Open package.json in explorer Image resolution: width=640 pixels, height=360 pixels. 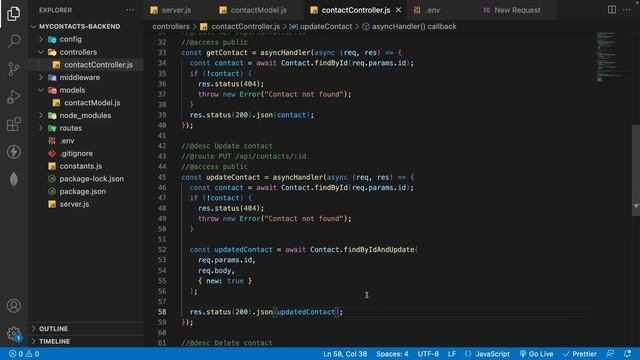82,191
